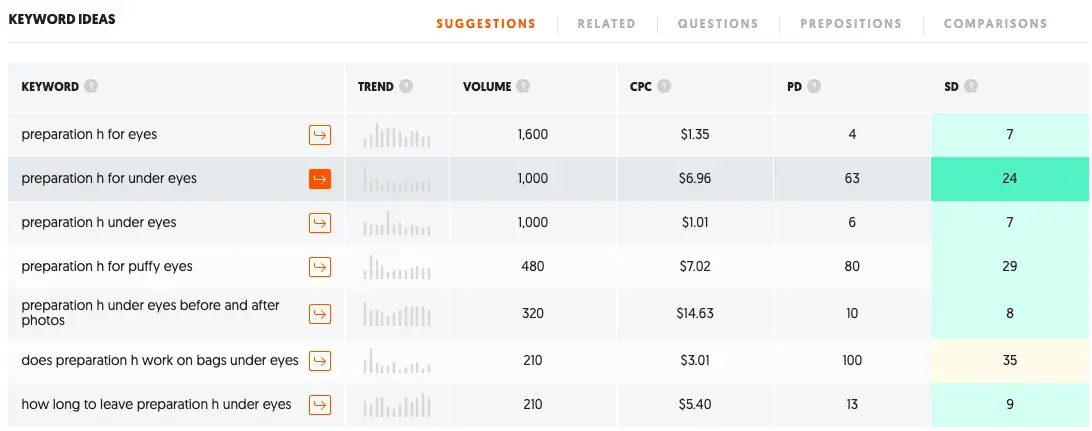This screenshot has height=431, width=1092.
Task: View trend chart thumbnail for 'preparation h for eyes'
Action: (x=397, y=134)
